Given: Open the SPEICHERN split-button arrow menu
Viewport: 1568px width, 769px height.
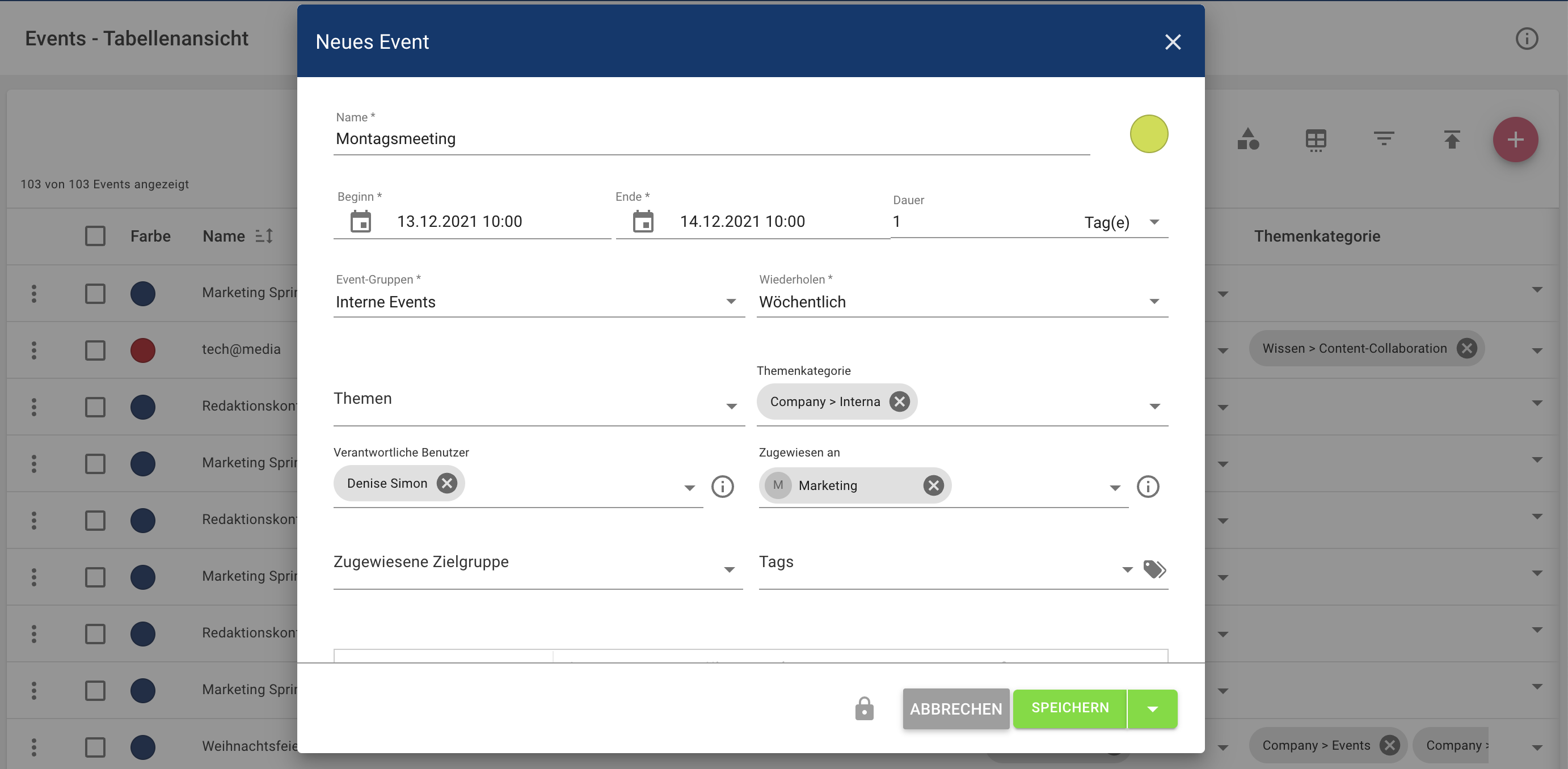Looking at the screenshot, I should click(x=1152, y=709).
